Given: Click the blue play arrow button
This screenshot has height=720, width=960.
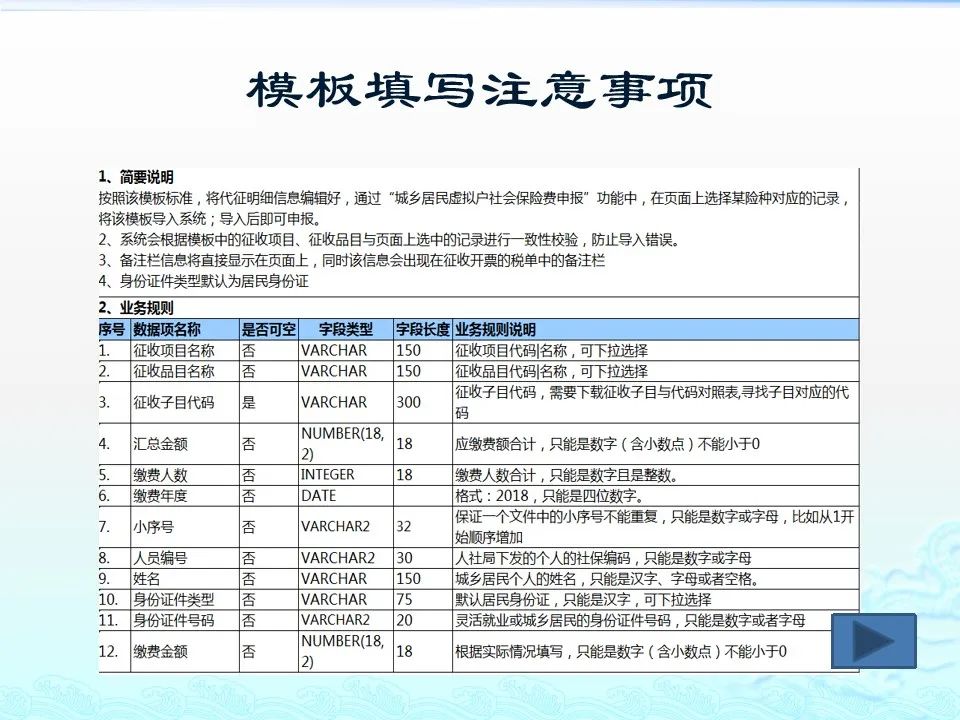Looking at the screenshot, I should (x=874, y=641).
